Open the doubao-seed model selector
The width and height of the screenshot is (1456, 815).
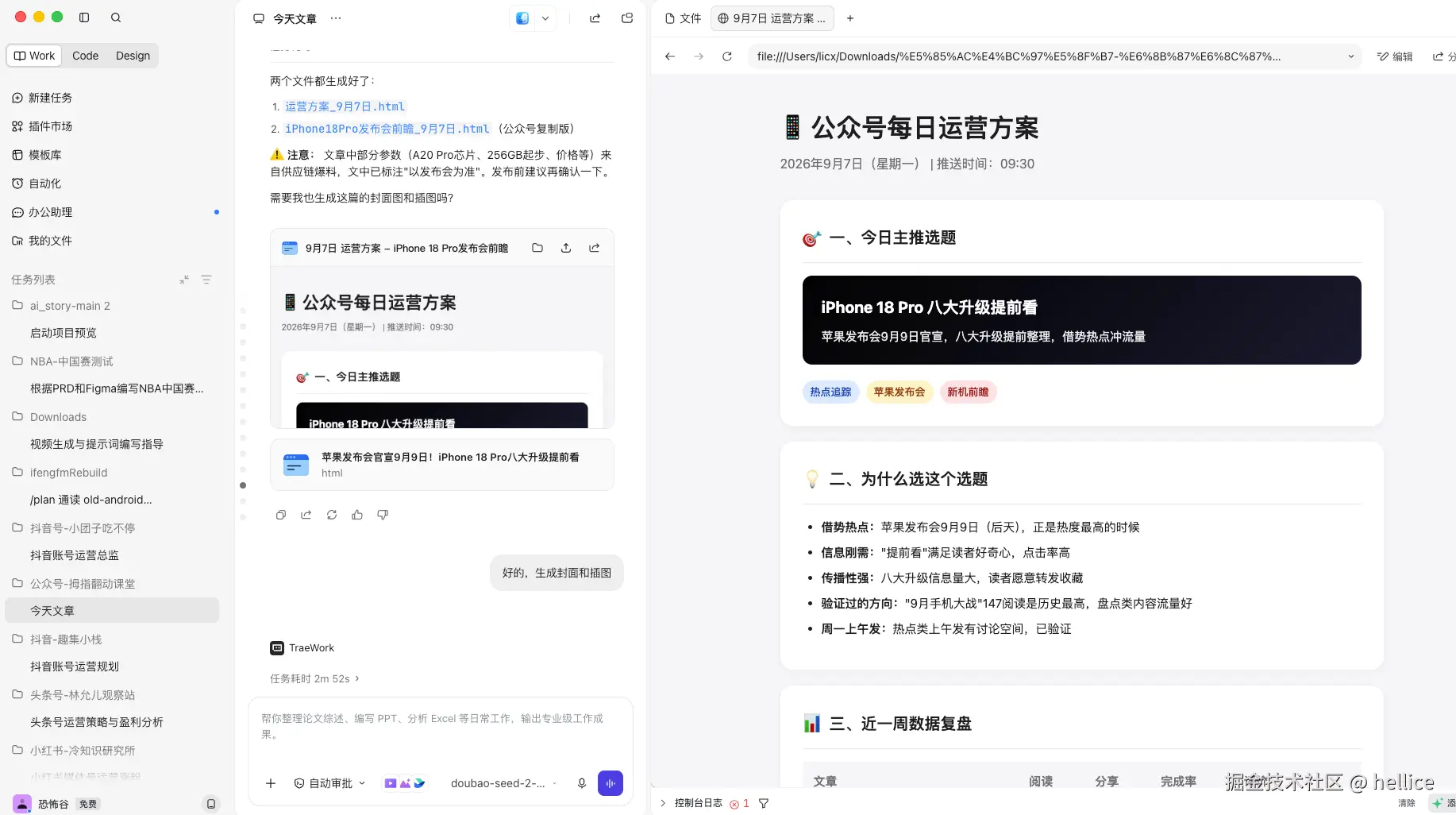[503, 783]
